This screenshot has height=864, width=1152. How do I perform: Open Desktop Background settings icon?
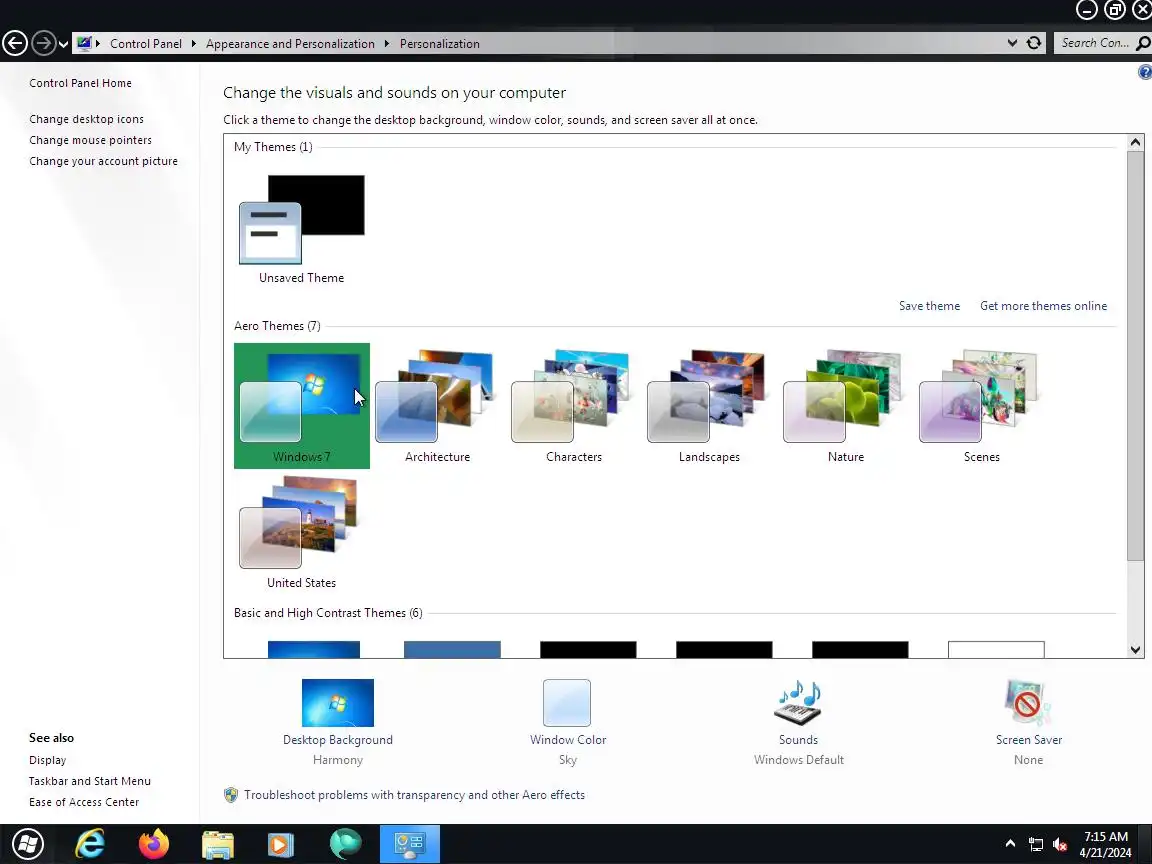tap(338, 702)
